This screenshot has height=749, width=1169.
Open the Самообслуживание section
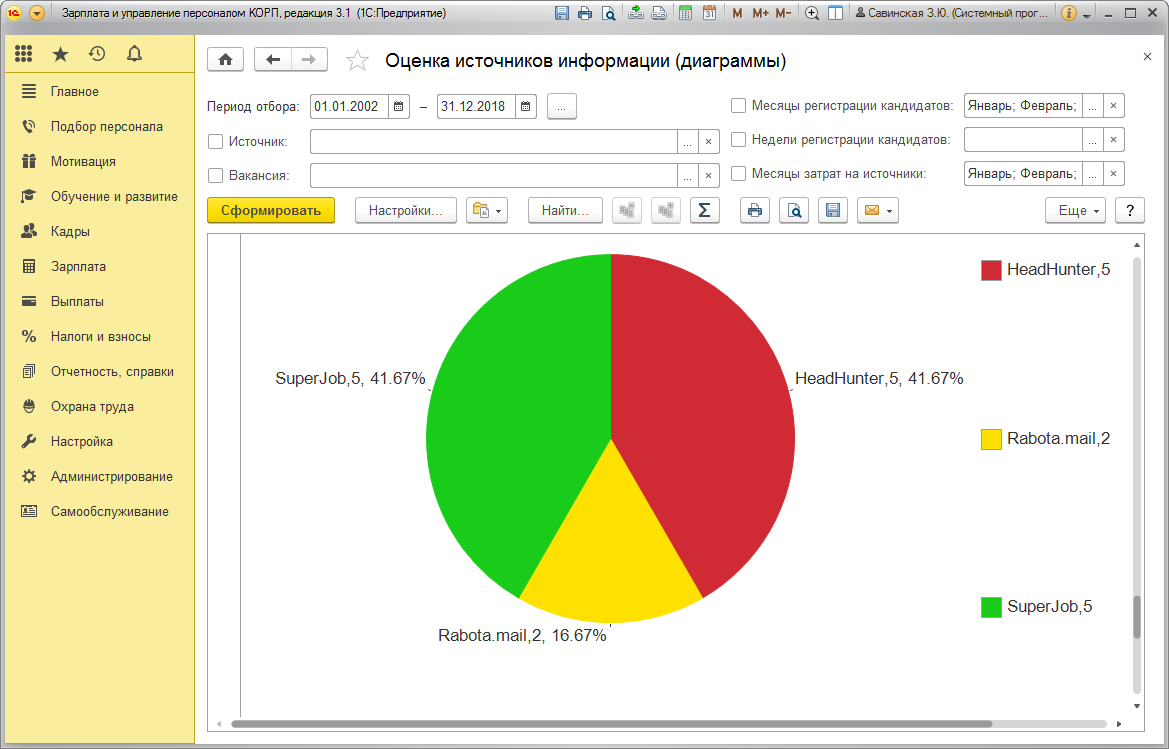pos(99,511)
